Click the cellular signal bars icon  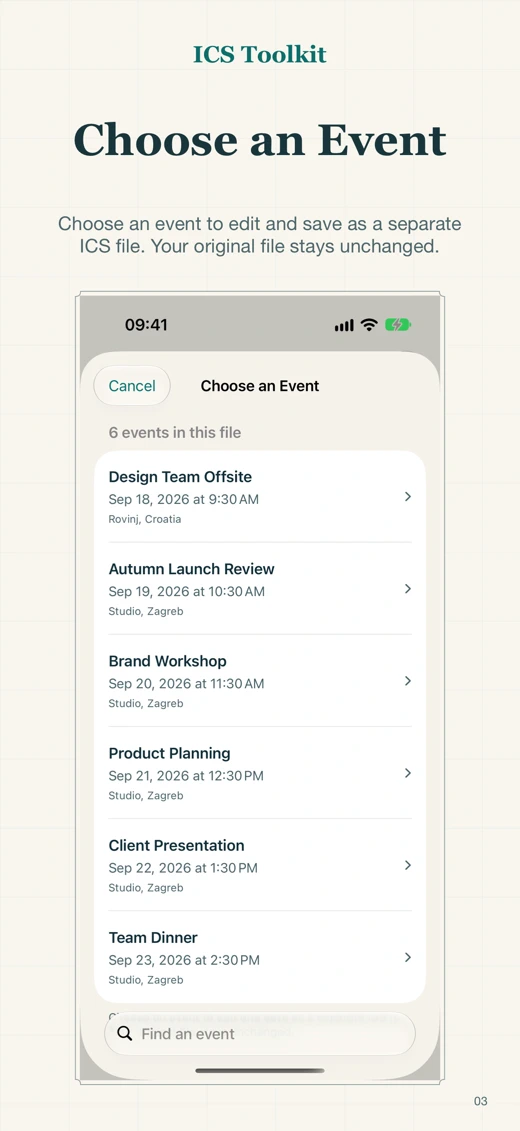pos(344,326)
